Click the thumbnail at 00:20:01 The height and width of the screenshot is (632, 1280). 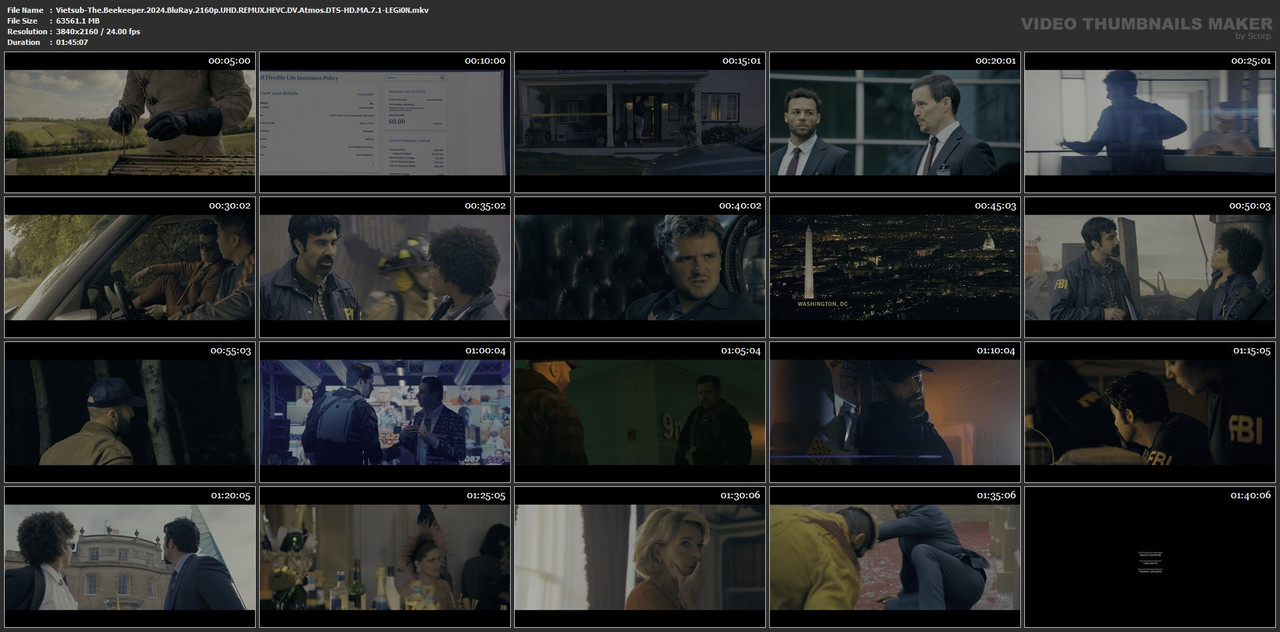coord(895,122)
